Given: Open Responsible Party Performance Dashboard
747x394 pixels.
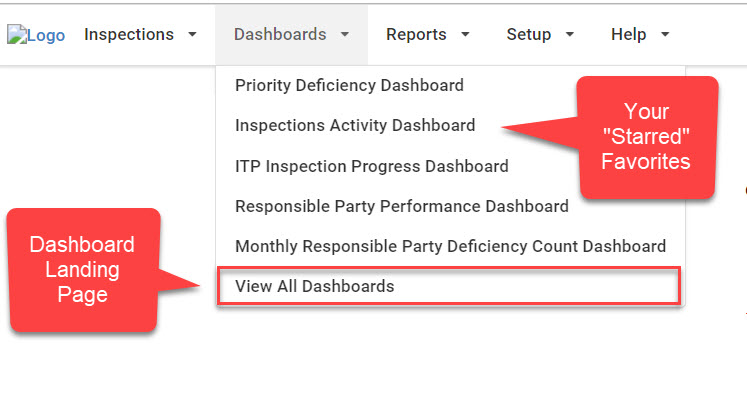Looking at the screenshot, I should (x=402, y=206).
